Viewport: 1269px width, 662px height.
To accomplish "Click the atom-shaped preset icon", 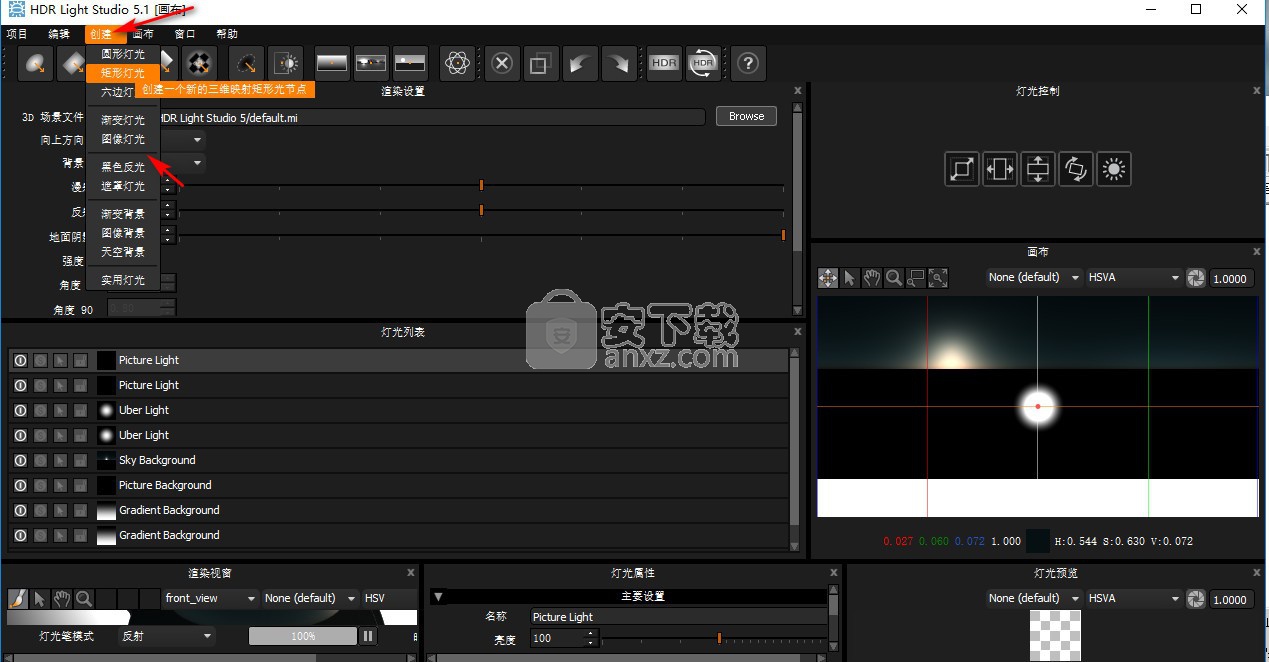I will tap(457, 63).
